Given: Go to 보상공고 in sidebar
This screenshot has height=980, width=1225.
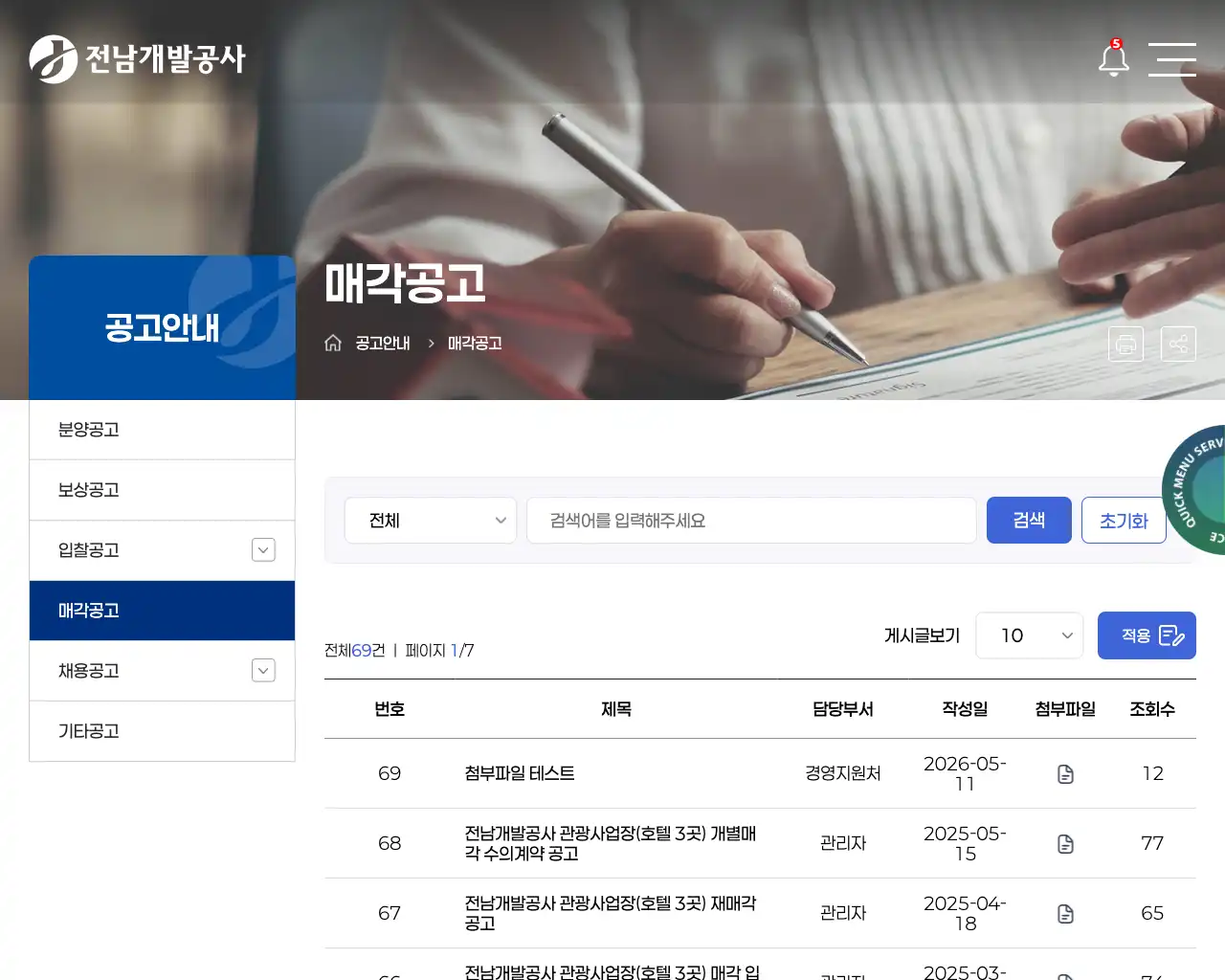Looking at the screenshot, I should 162,490.
